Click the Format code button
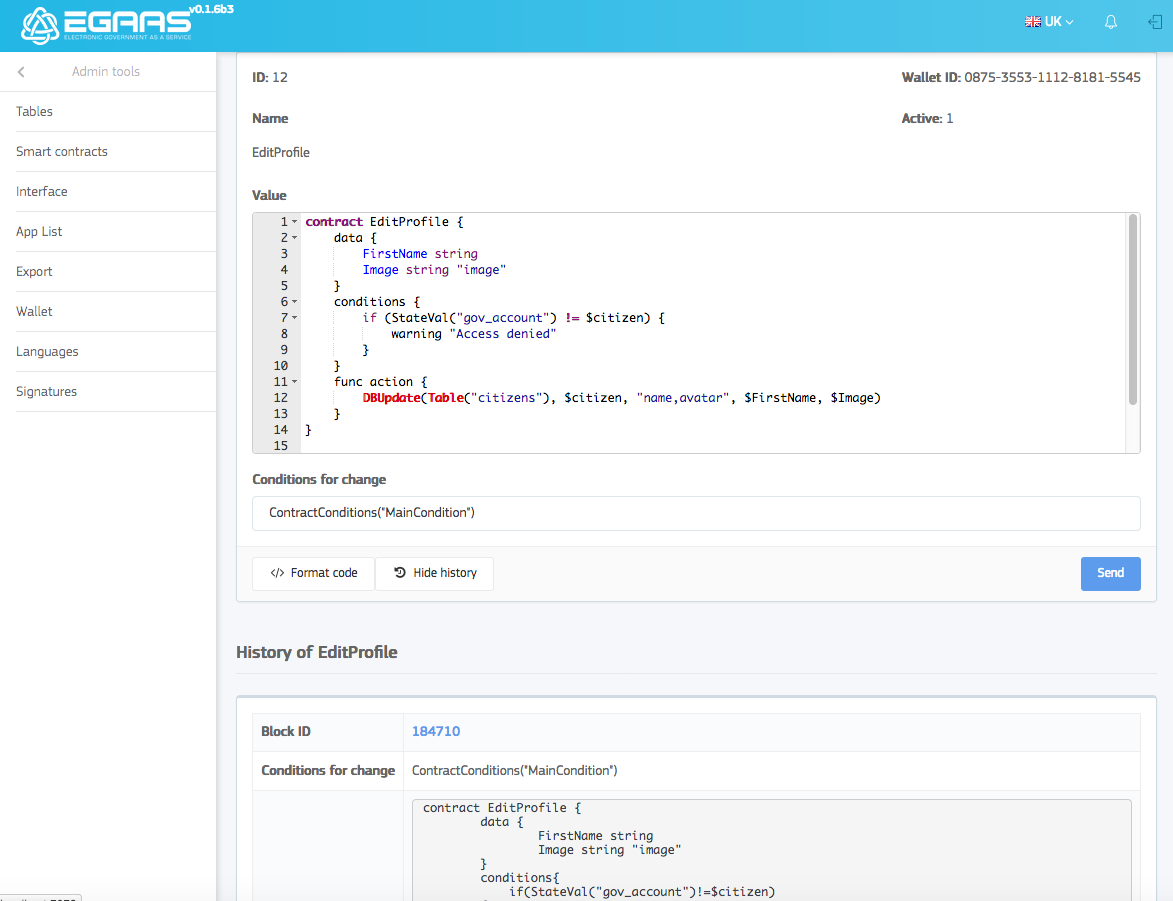Viewport: 1173px width, 901px height. point(313,573)
